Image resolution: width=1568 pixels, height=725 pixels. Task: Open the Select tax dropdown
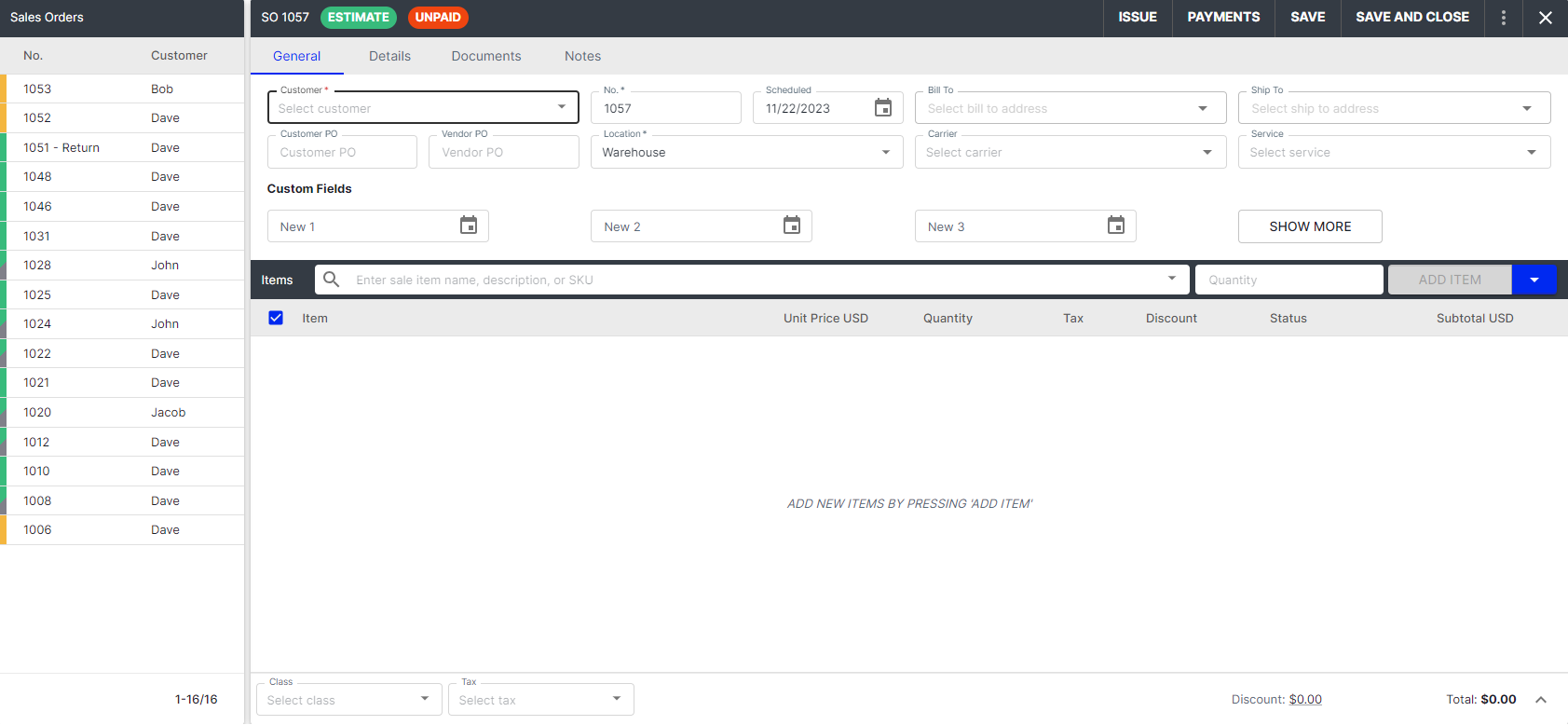[616, 699]
